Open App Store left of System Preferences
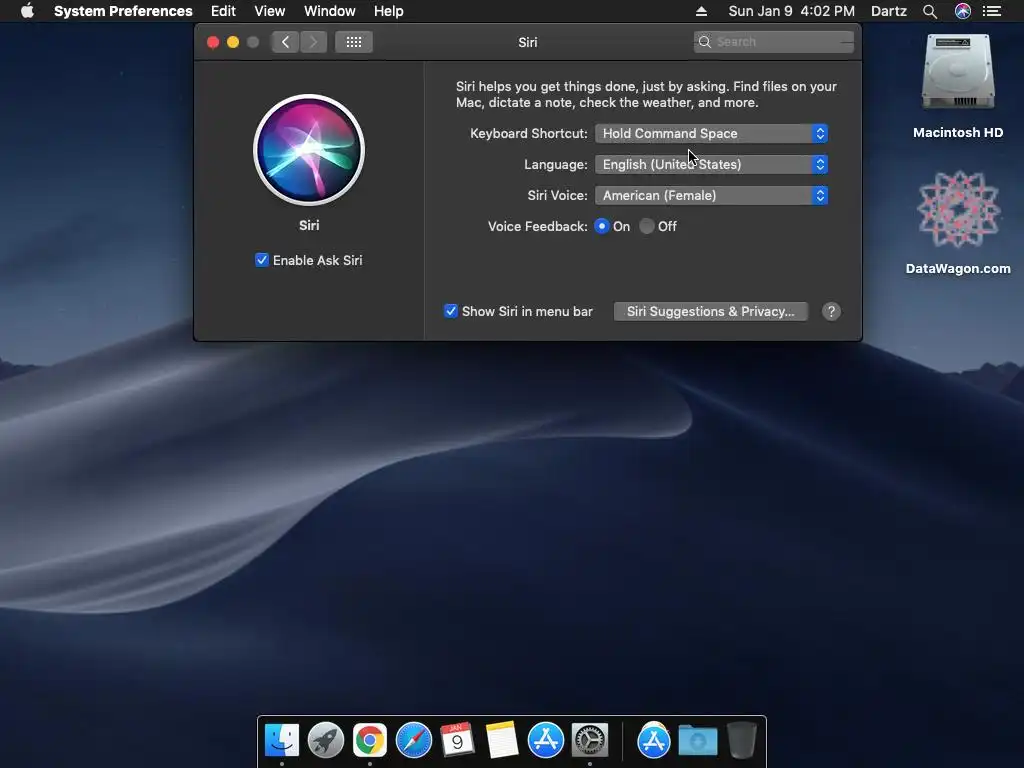The width and height of the screenshot is (1024, 768). tap(545, 740)
